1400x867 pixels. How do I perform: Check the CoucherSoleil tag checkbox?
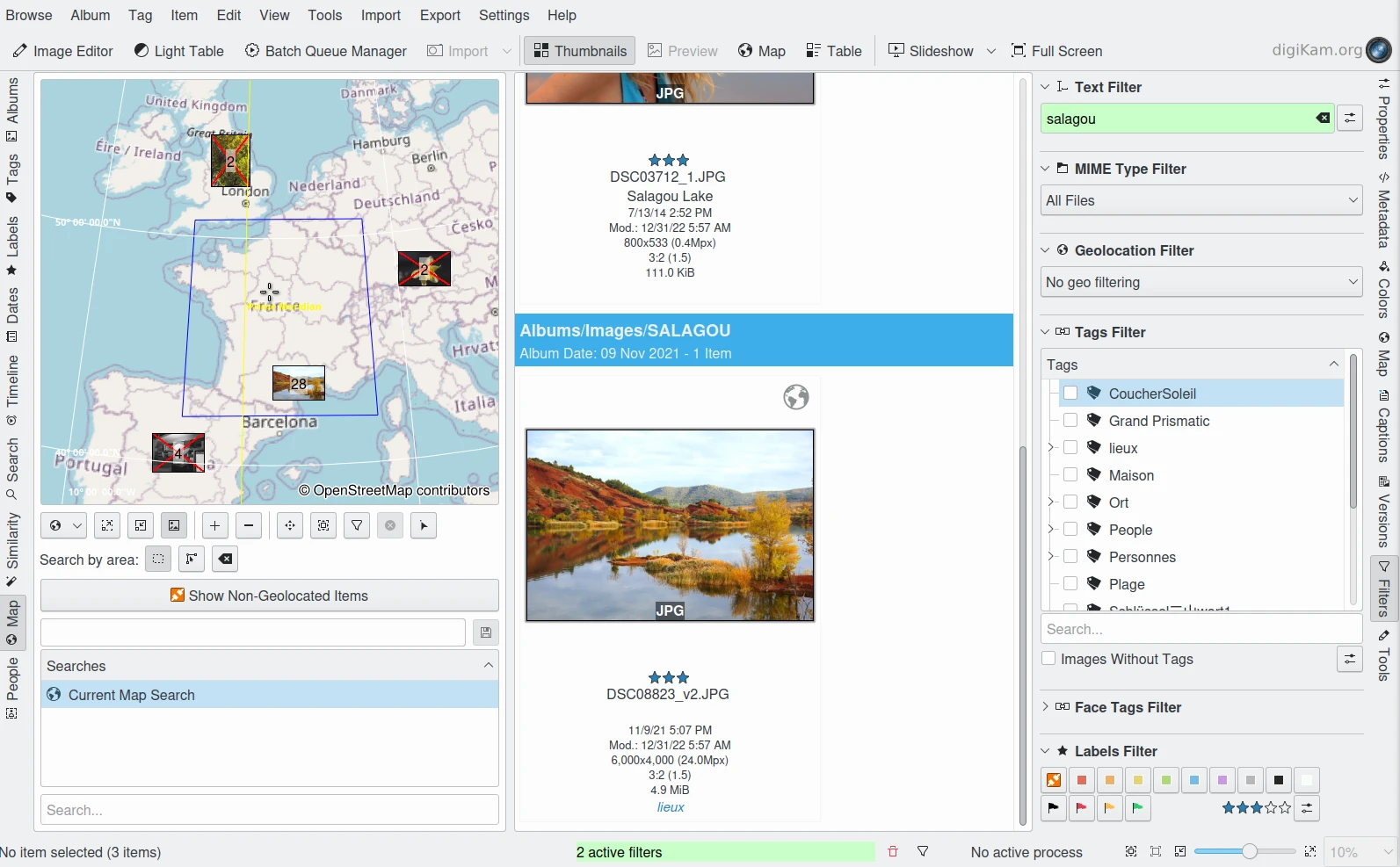tap(1070, 394)
